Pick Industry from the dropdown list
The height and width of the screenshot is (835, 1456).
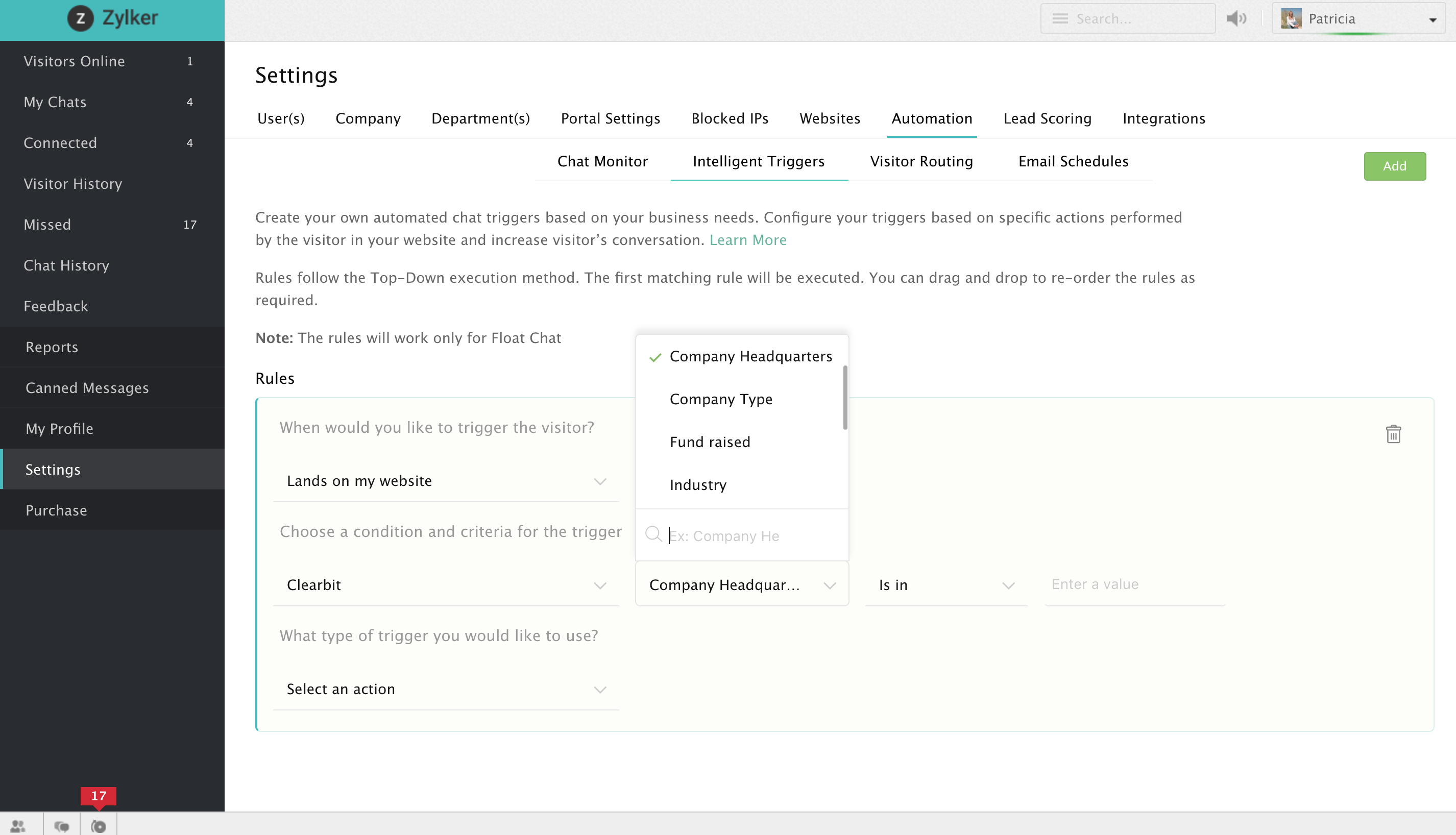[698, 485]
